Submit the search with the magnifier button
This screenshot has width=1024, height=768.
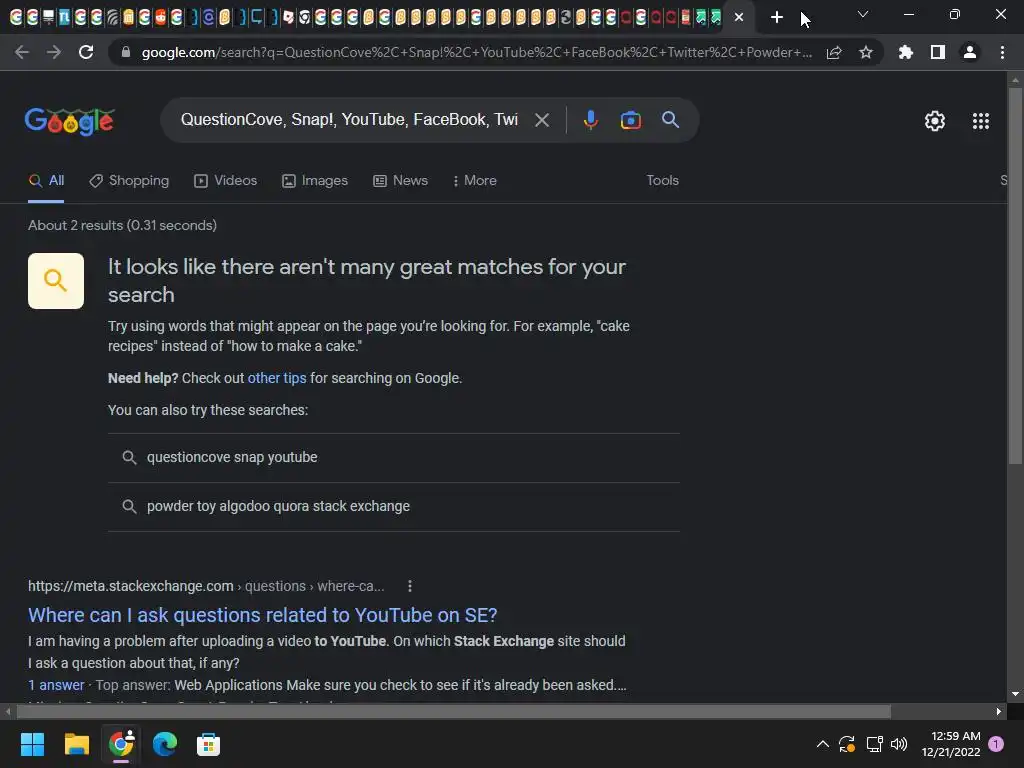click(670, 120)
